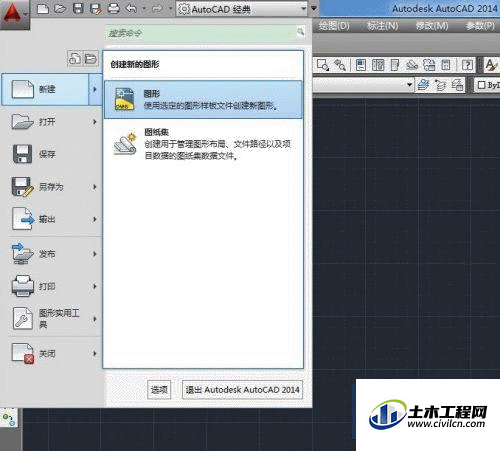
Task: Click the Text Style A icon
Action: coord(491,65)
